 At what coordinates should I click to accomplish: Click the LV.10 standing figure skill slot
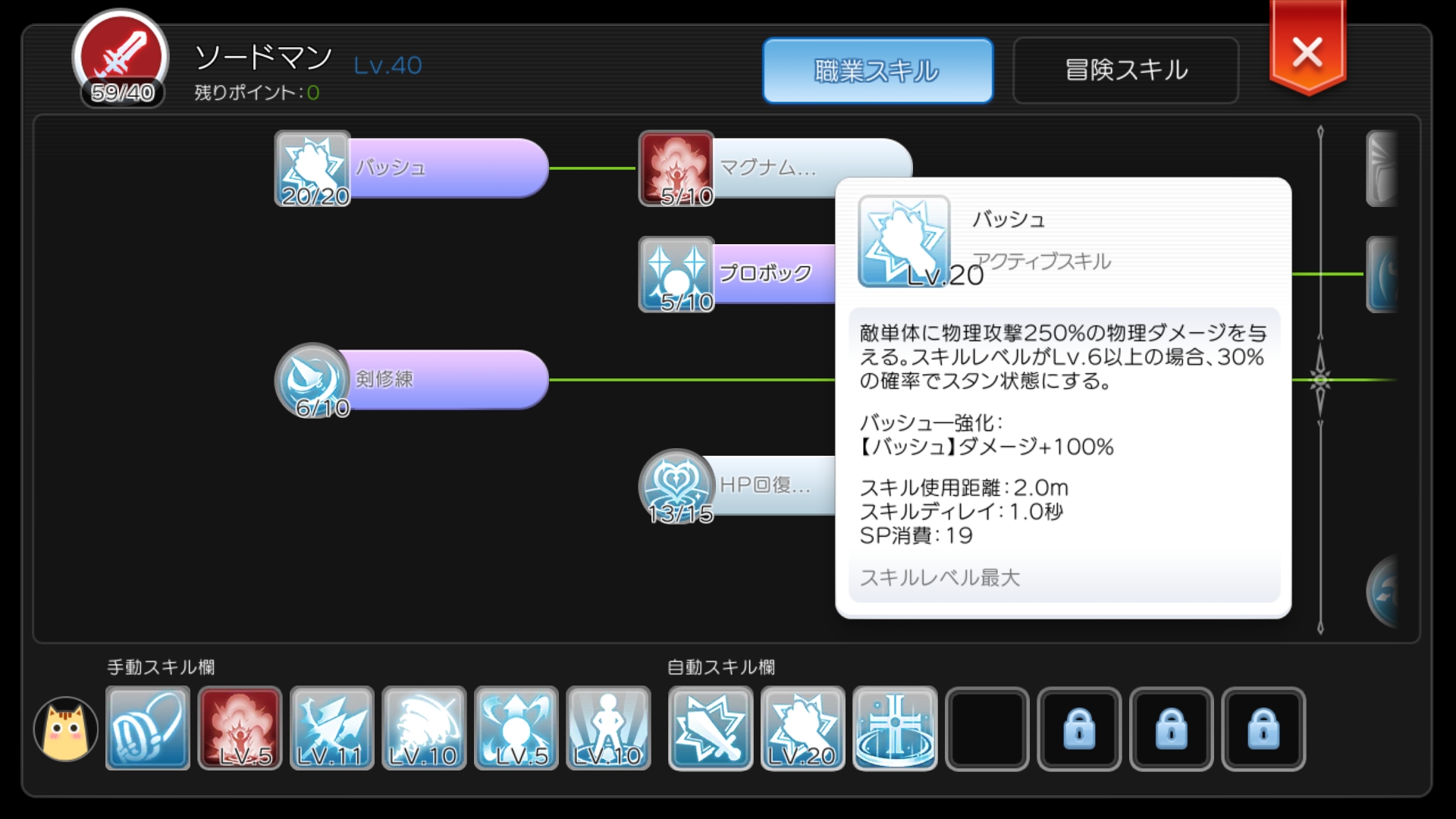[608, 729]
